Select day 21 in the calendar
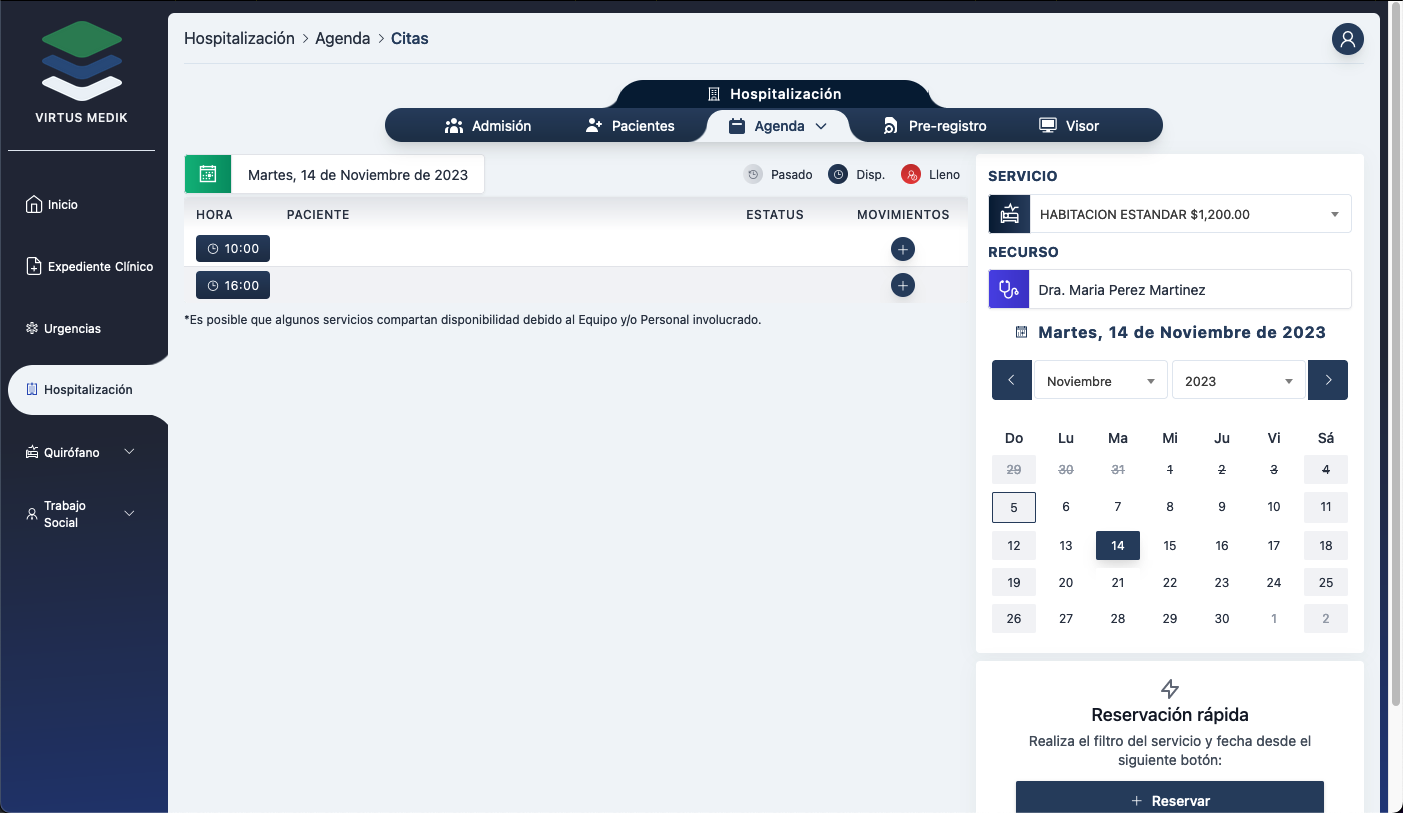 [x=1118, y=582]
